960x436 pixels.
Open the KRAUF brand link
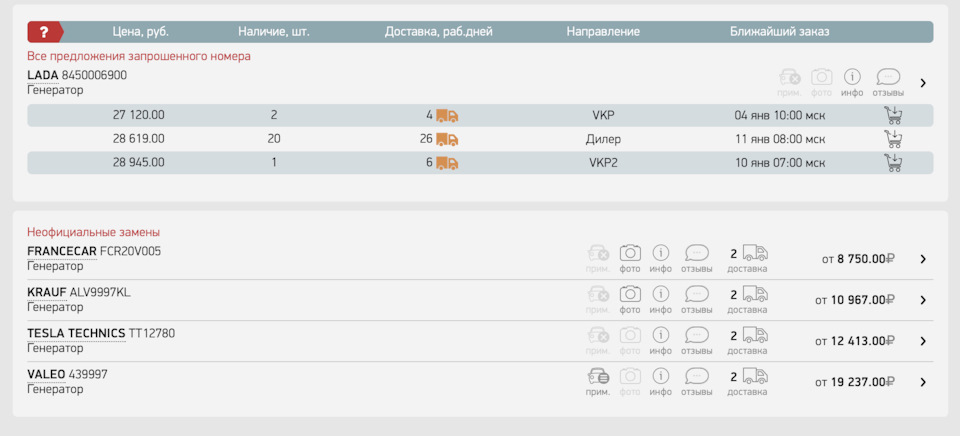click(46, 292)
